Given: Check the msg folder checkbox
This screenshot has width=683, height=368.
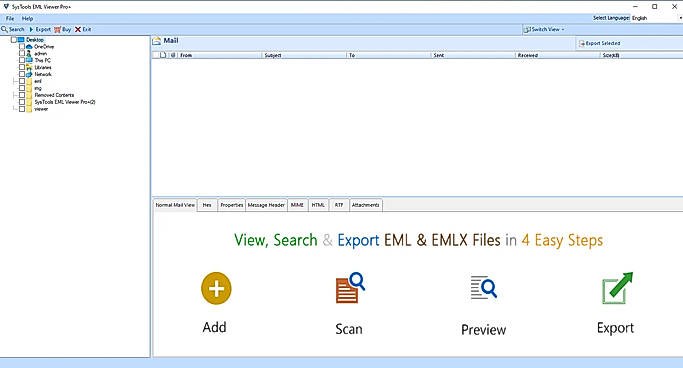Looking at the screenshot, I should [22, 88].
